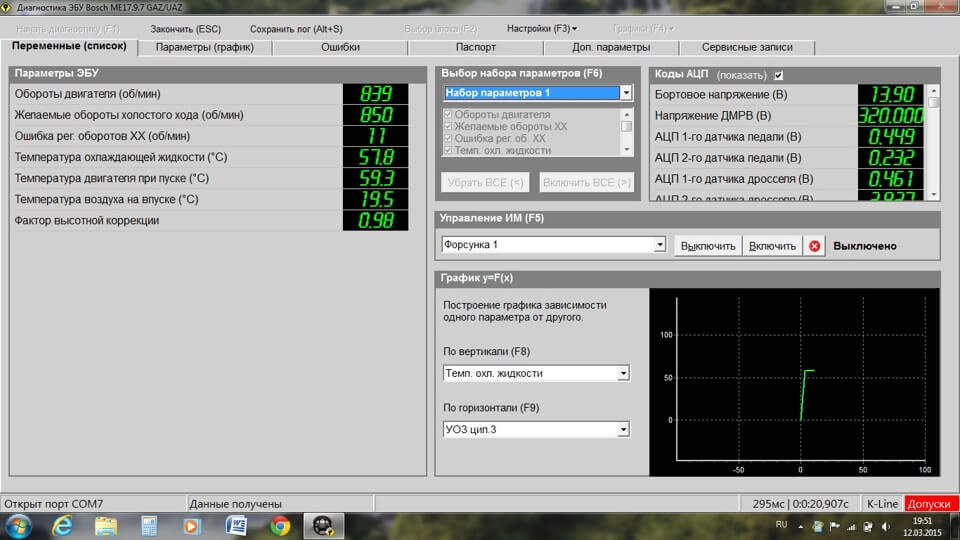Click the Коды АЦП list scrollbar down arrow
The height and width of the screenshot is (540, 960).
coord(934,194)
